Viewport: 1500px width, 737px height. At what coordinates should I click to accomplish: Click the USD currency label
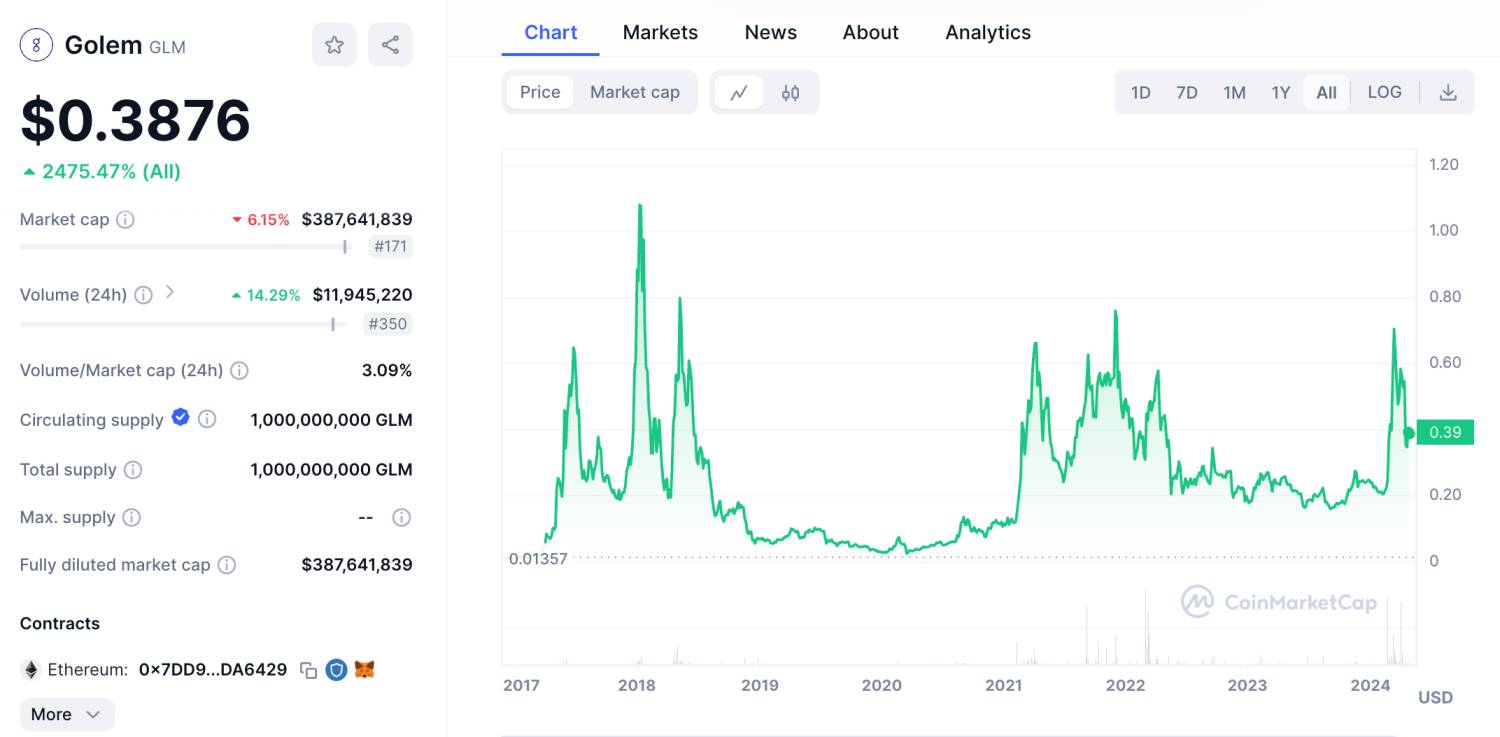1435,697
